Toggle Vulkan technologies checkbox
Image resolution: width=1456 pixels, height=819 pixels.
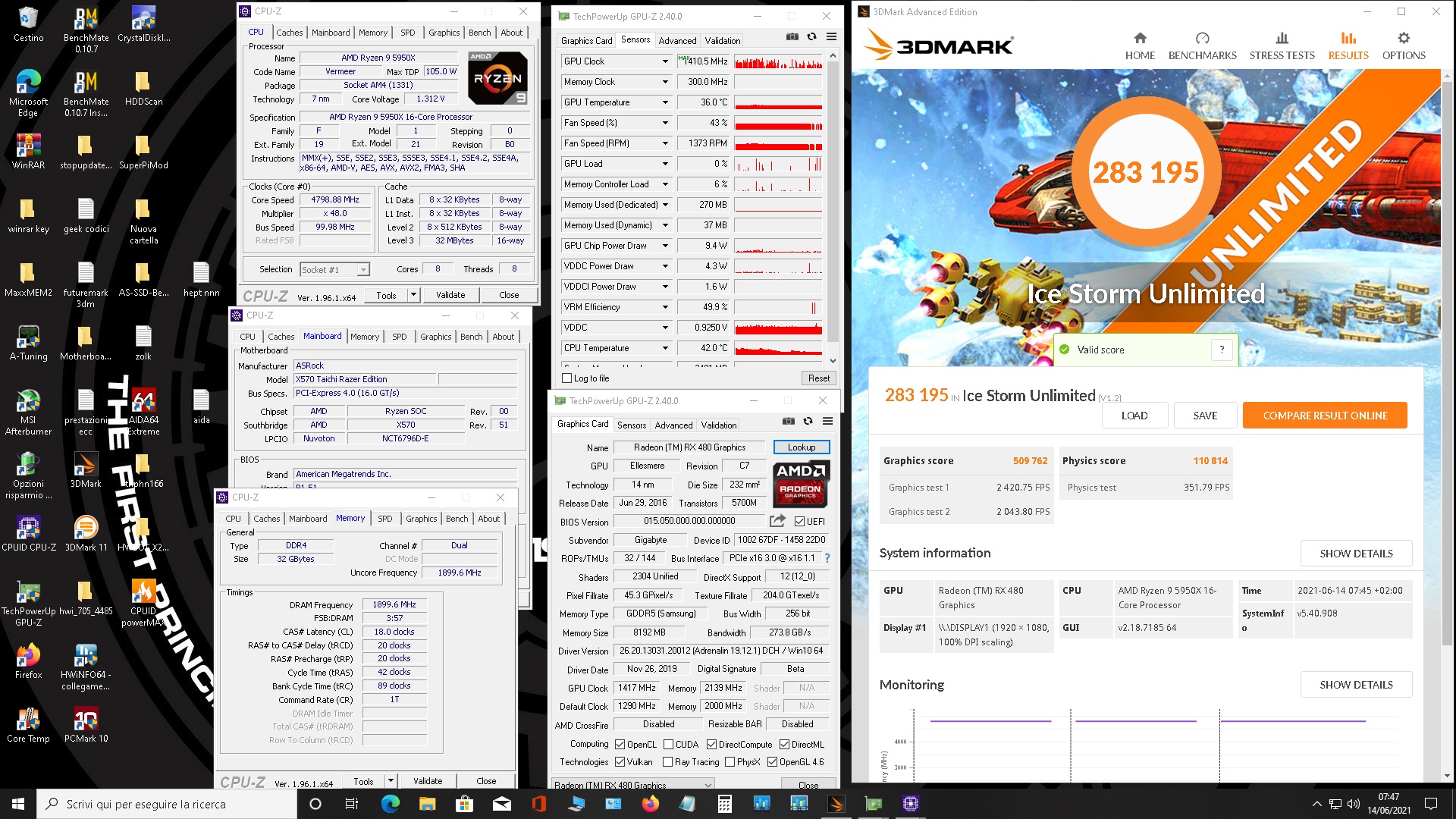pos(620,762)
